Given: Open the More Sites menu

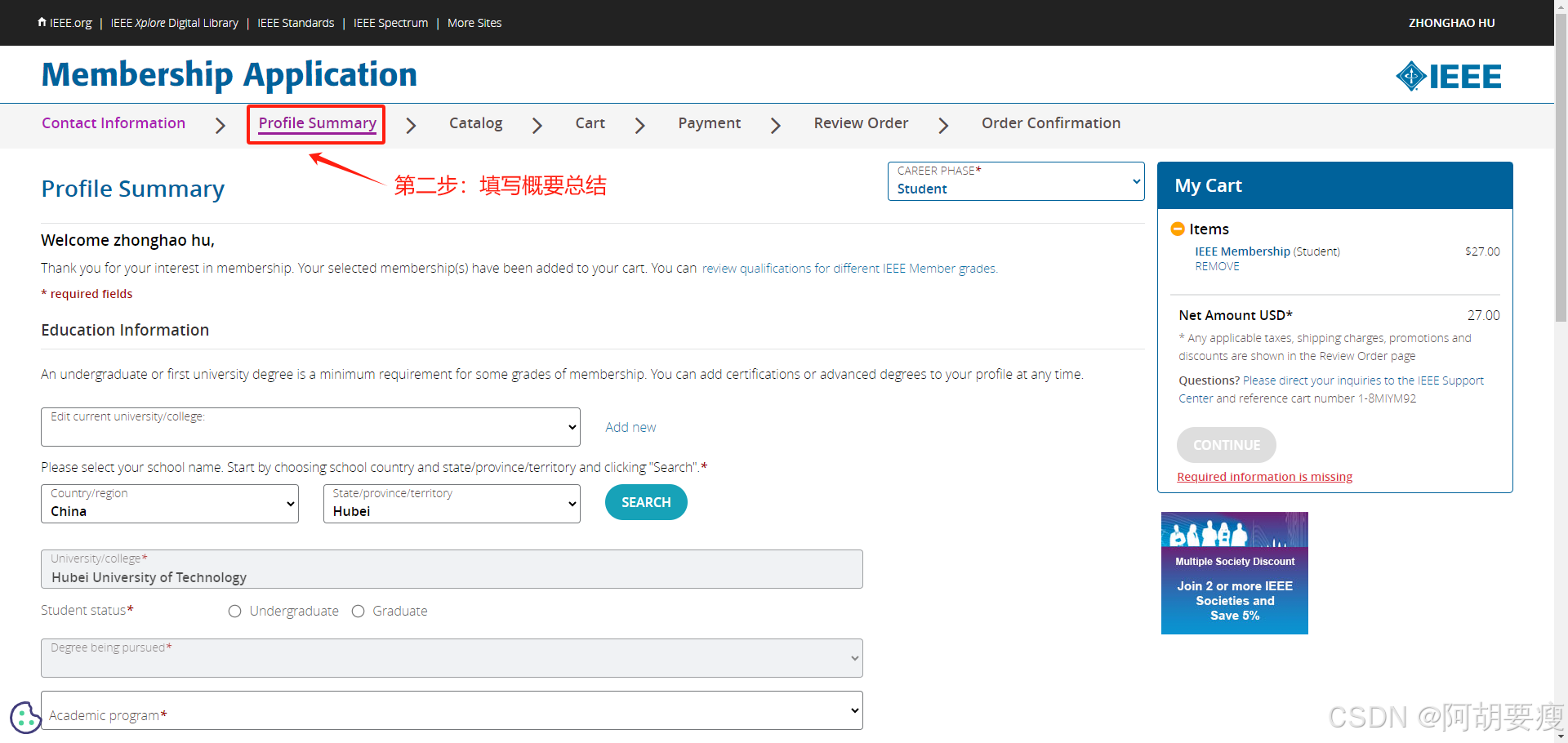Looking at the screenshot, I should point(474,23).
